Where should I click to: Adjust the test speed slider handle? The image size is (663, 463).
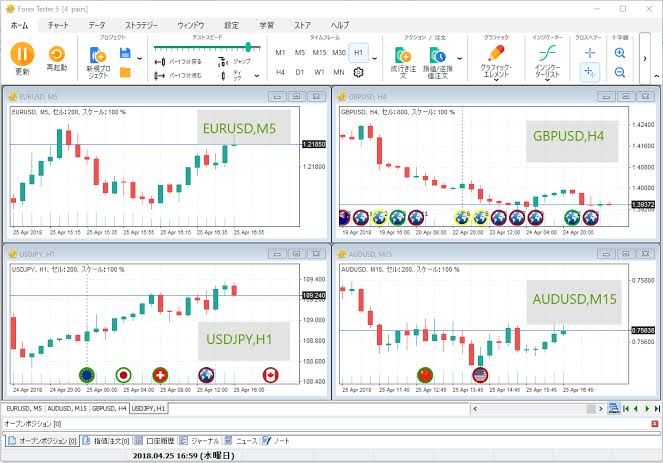point(247,46)
